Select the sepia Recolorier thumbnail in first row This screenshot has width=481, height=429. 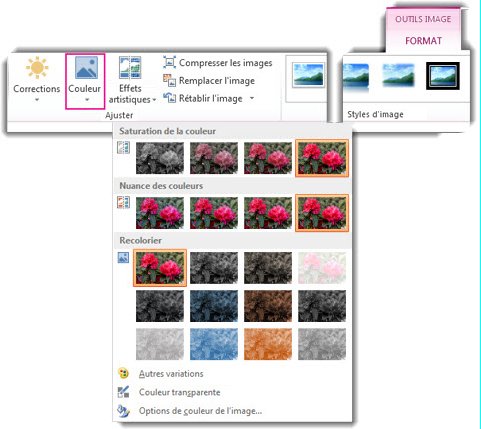pyautogui.click(x=268, y=268)
